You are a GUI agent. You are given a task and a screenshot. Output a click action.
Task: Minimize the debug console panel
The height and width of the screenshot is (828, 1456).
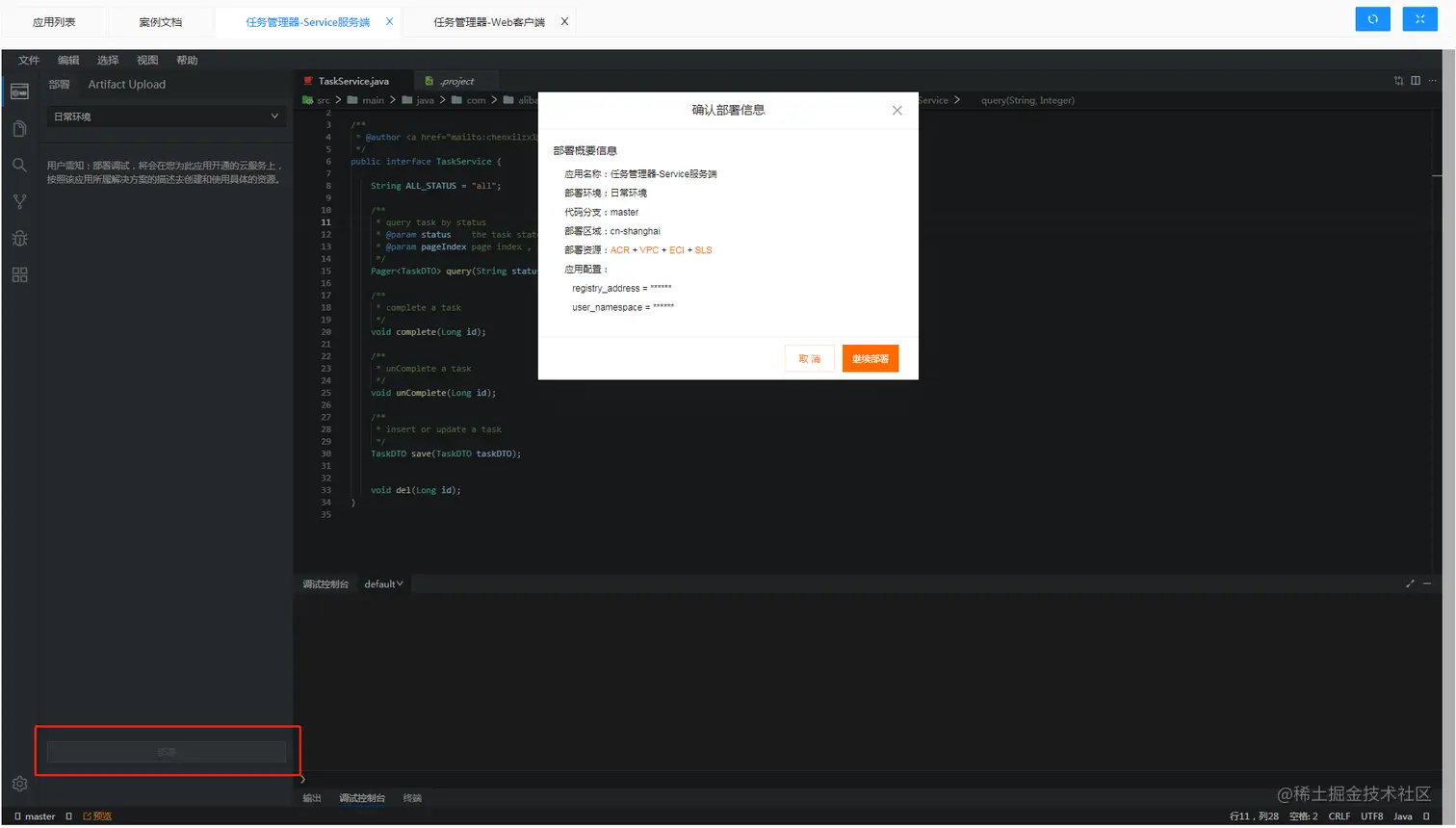click(x=1427, y=583)
